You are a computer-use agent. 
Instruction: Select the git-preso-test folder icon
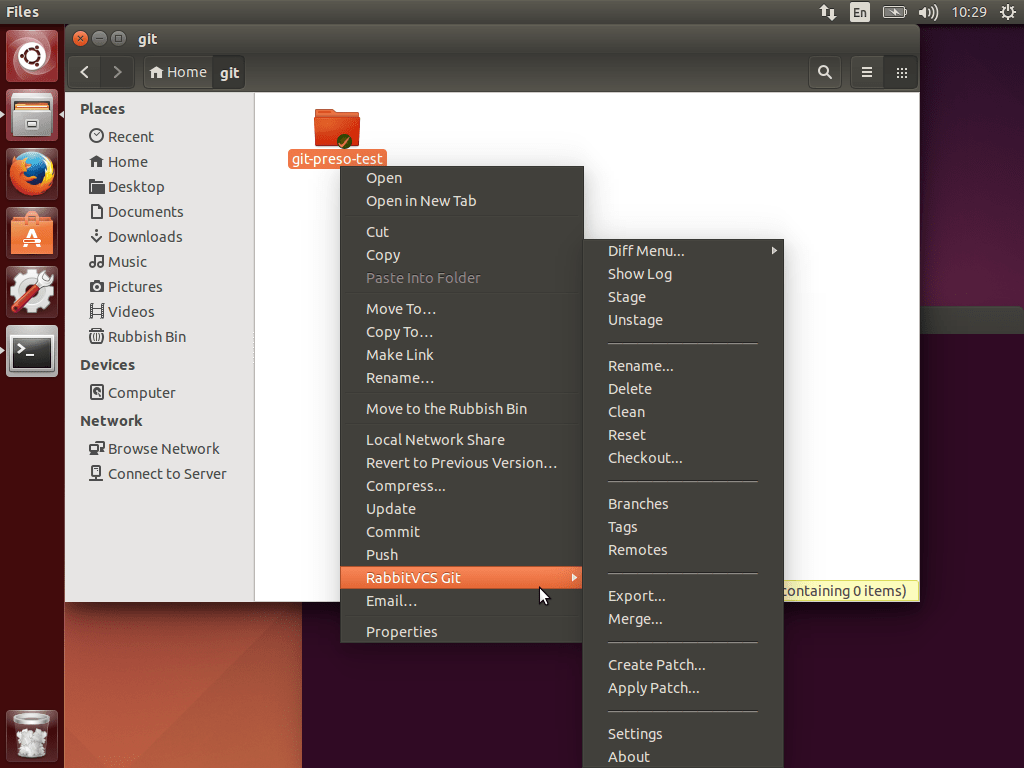pyautogui.click(x=337, y=128)
